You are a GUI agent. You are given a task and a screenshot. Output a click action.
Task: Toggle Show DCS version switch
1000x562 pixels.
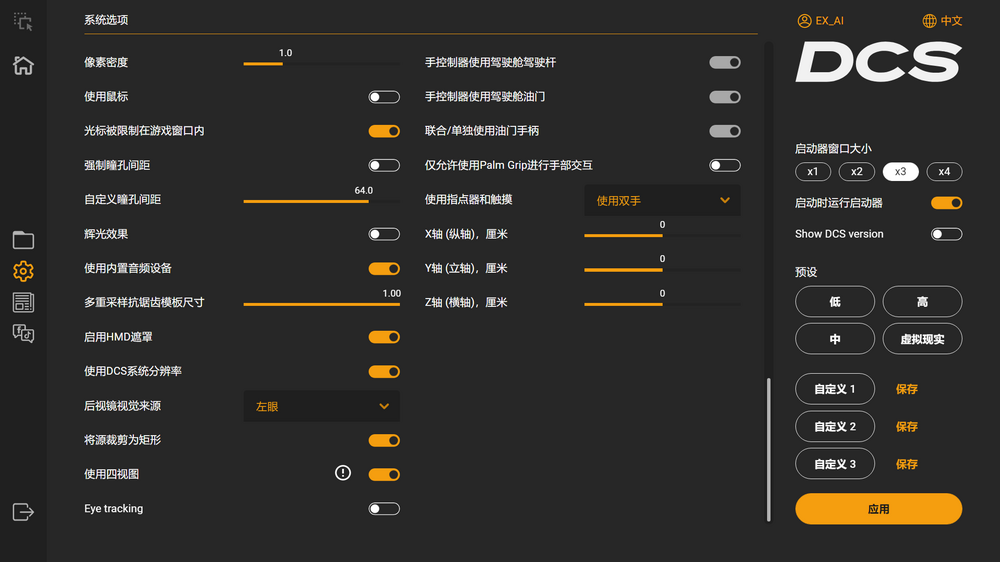coord(946,234)
